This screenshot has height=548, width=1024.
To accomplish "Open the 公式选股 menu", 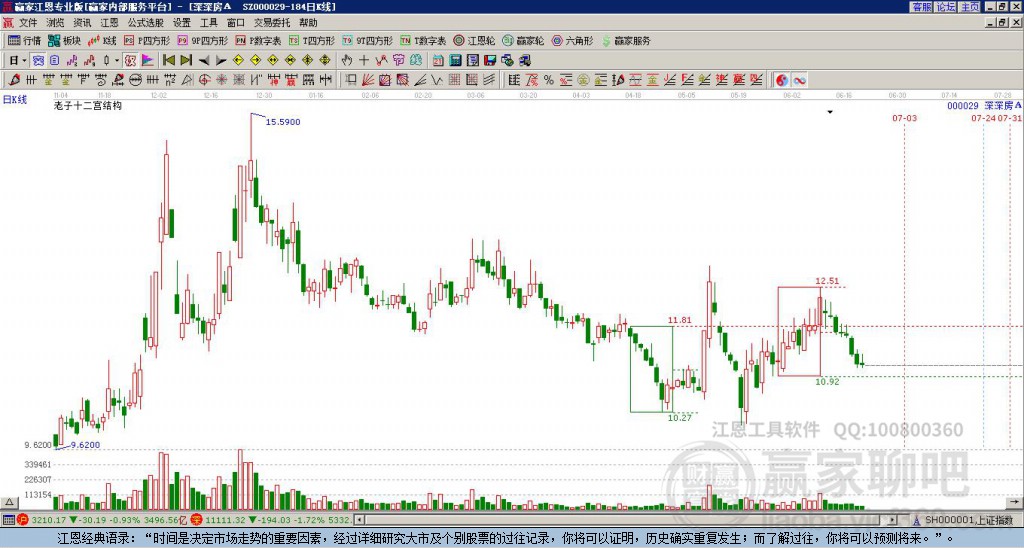I will (x=146, y=23).
